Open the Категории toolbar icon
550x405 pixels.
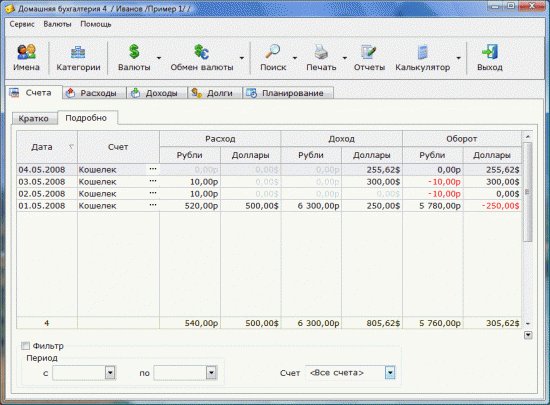(78, 53)
